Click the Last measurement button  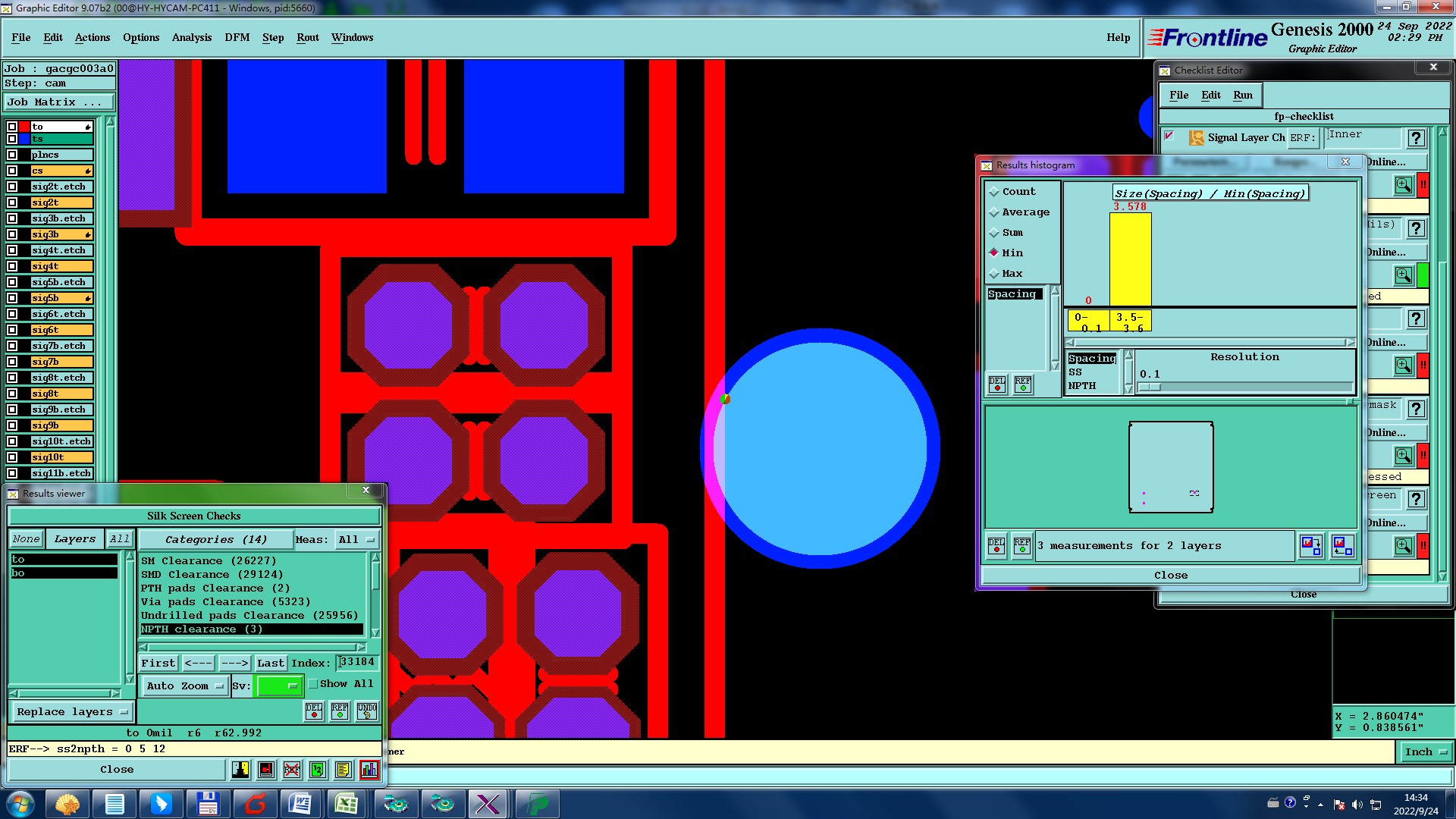(x=270, y=663)
